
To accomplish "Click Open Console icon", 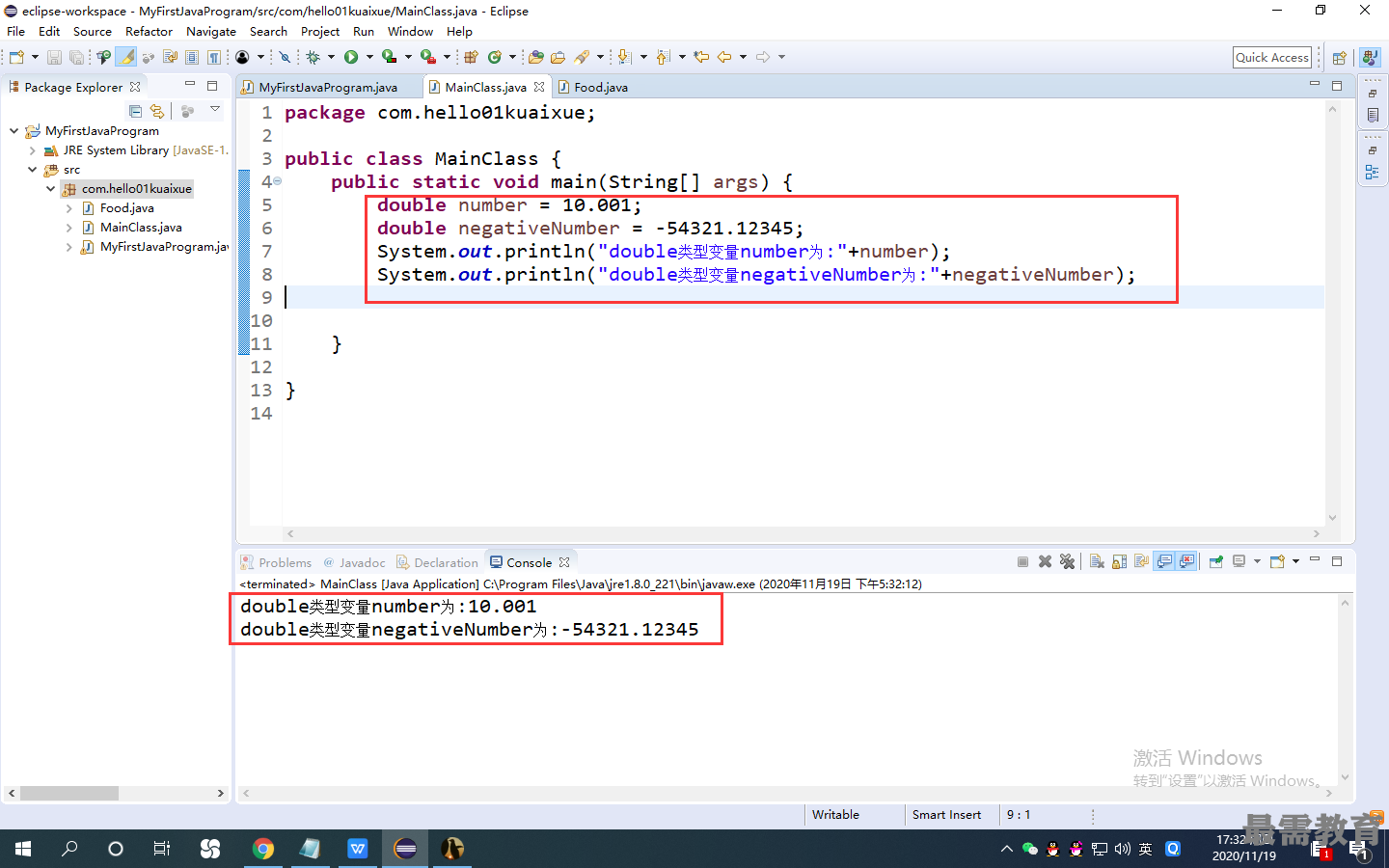I will [1277, 561].
